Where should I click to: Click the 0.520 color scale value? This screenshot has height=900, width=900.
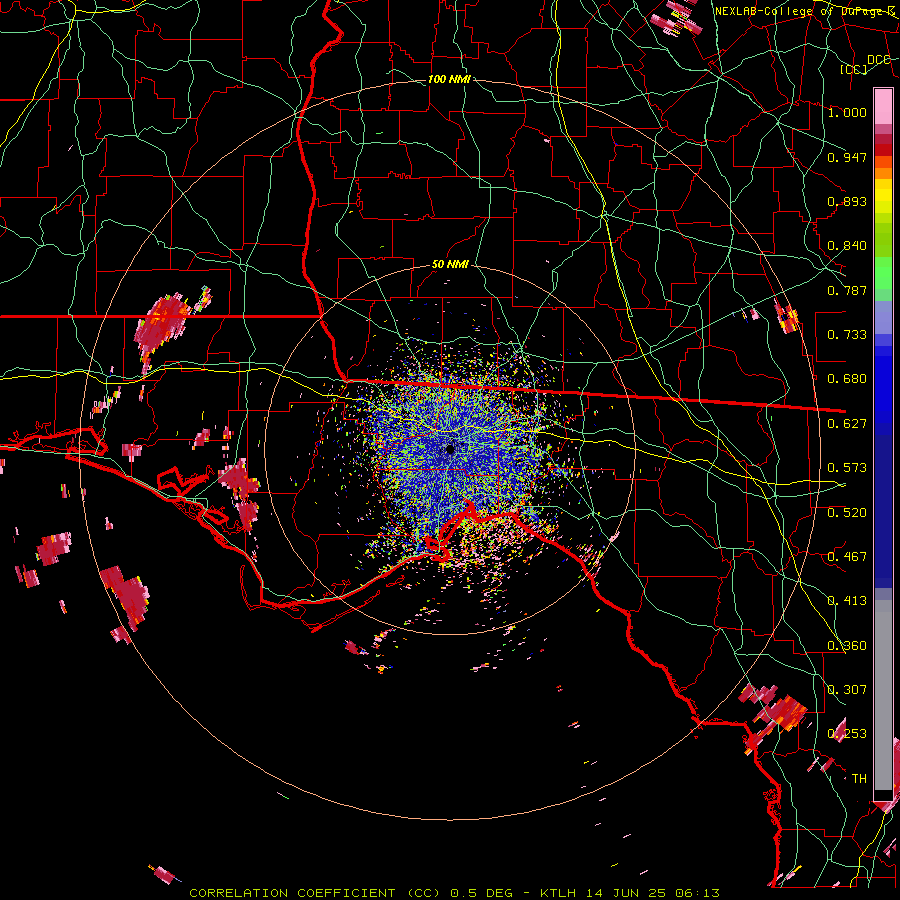847,513
